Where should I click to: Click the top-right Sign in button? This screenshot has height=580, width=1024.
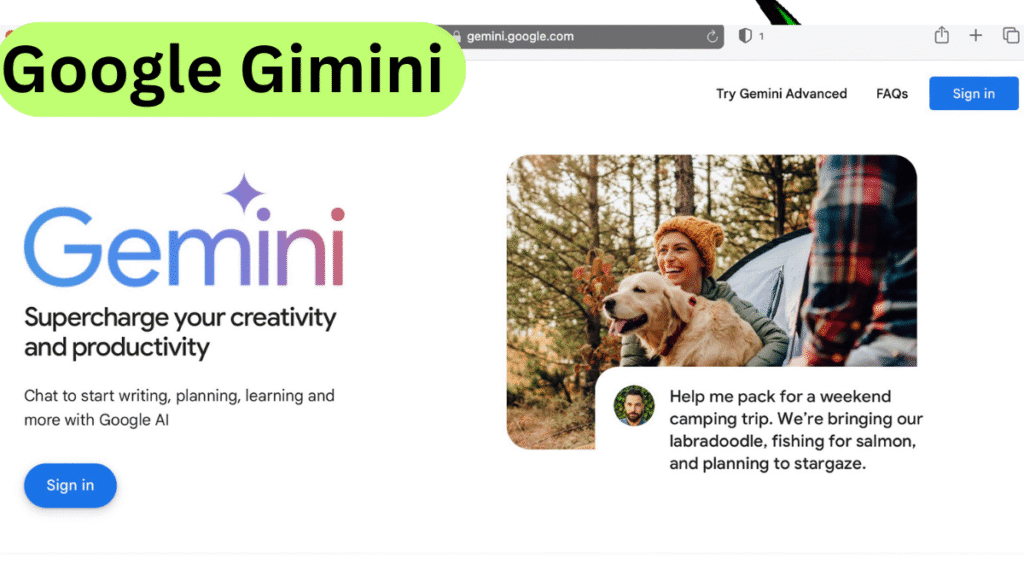click(973, 93)
